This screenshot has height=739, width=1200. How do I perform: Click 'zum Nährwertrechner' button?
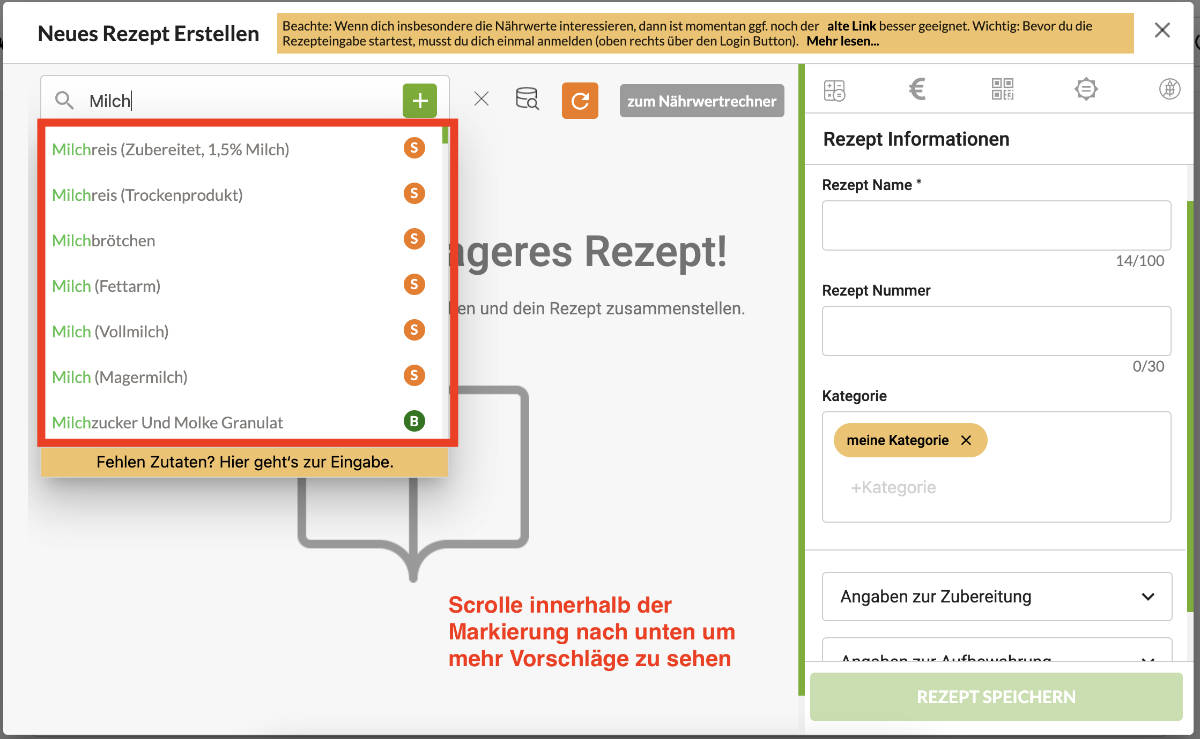click(x=702, y=101)
